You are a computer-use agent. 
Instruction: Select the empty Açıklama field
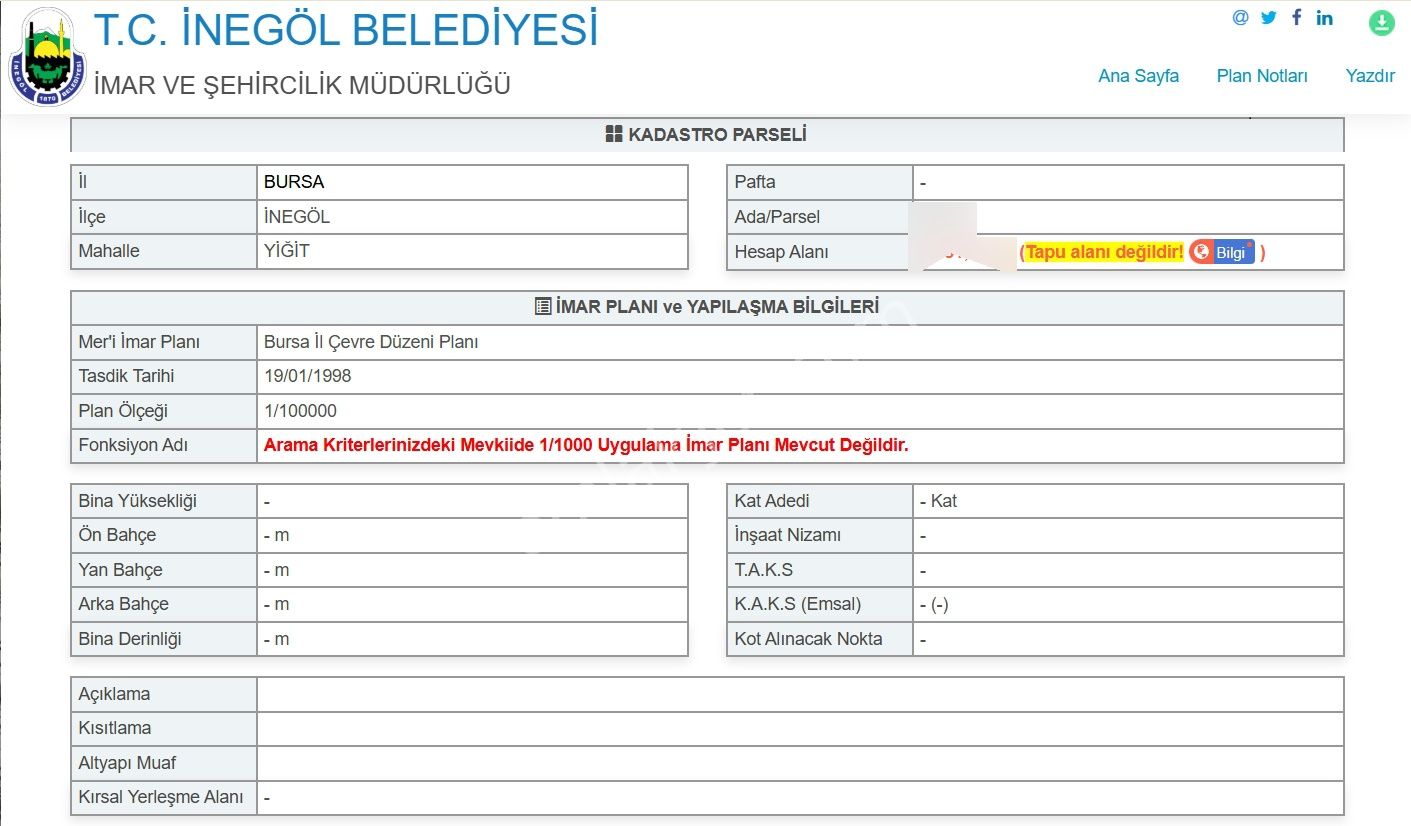tap(800, 693)
